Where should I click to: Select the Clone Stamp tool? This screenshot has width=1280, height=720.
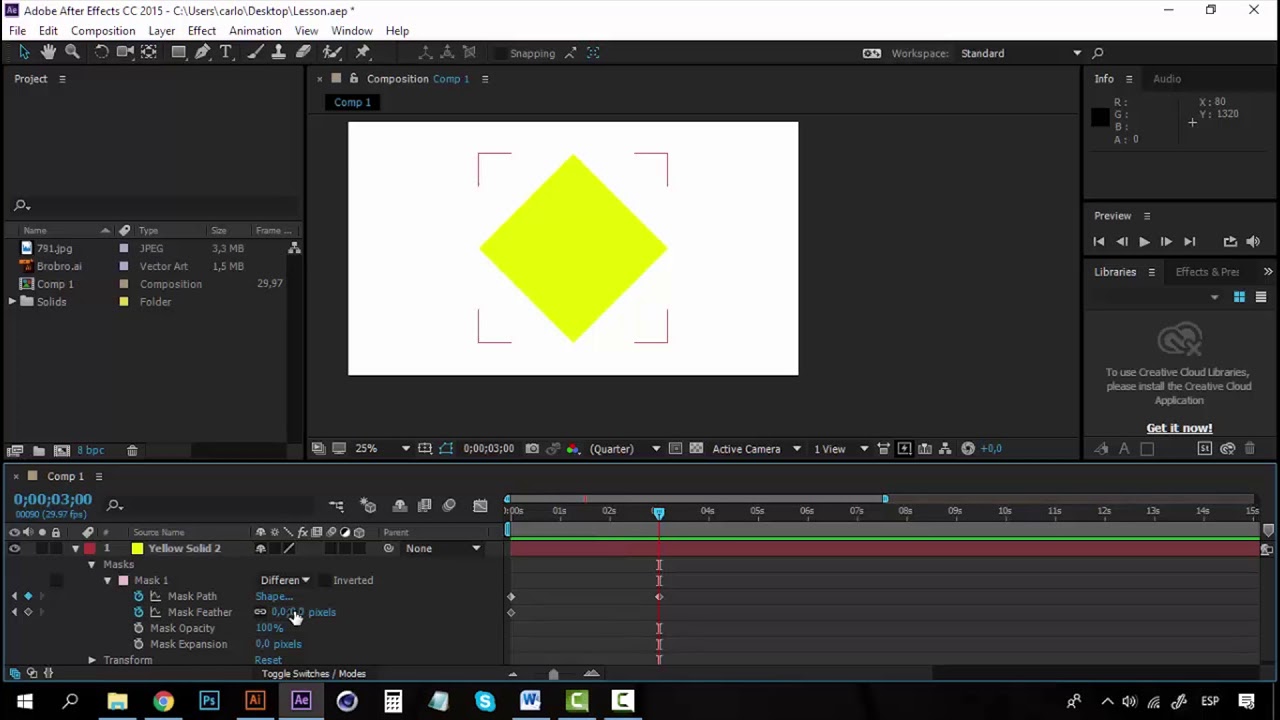pos(278,52)
